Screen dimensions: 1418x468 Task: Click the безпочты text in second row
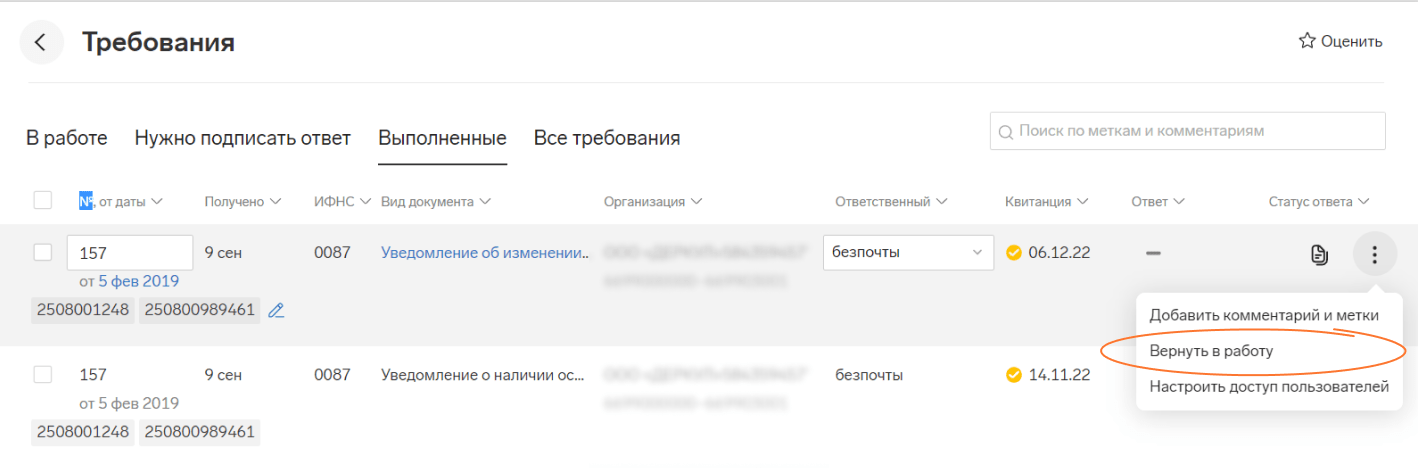(x=869, y=375)
